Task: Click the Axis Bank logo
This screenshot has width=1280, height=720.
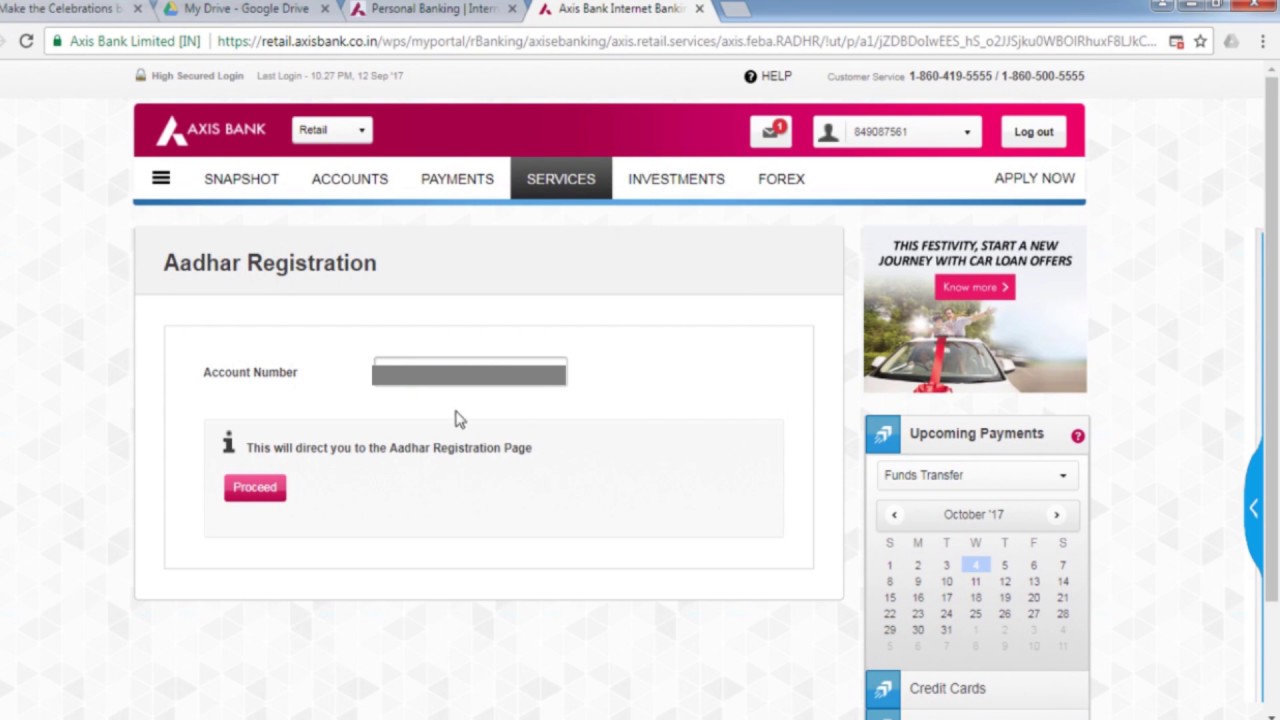Action: 211,130
